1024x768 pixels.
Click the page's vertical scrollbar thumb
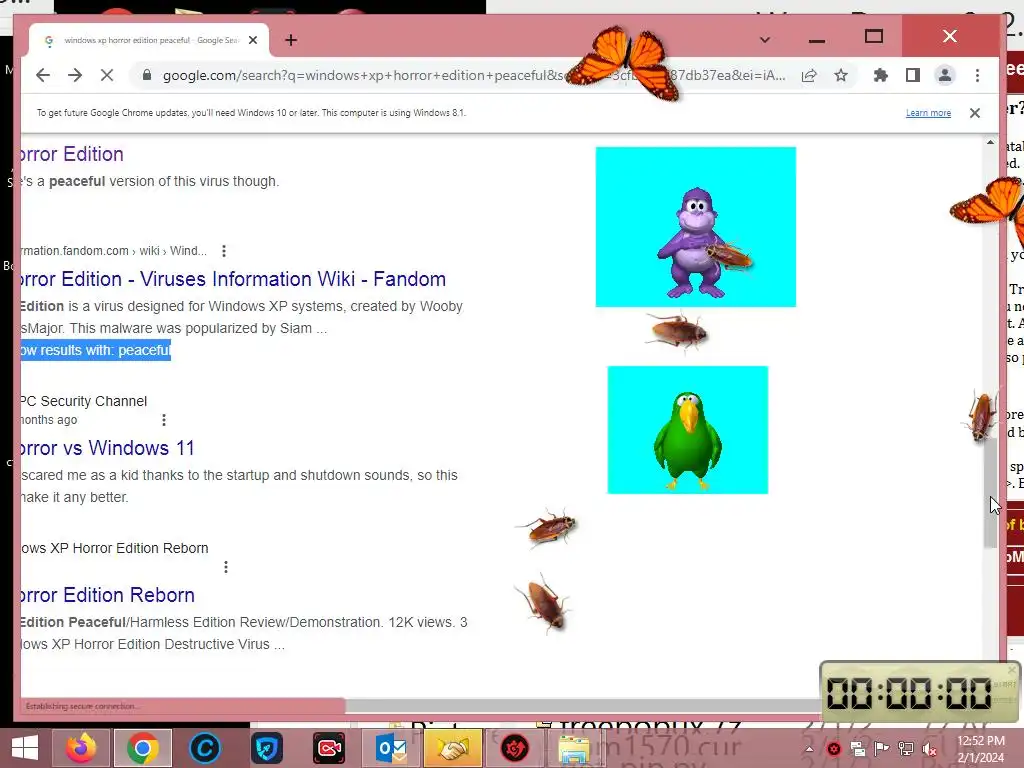991,493
